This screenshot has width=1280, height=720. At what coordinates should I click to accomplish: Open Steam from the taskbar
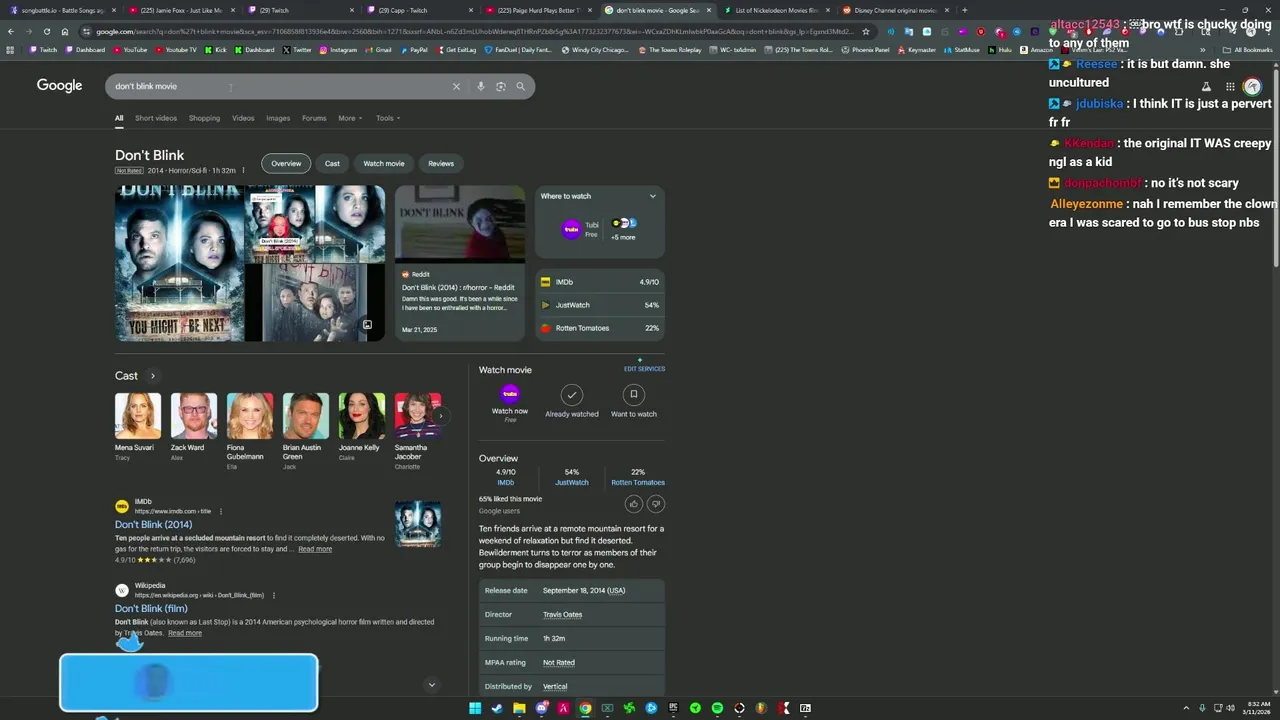497,708
